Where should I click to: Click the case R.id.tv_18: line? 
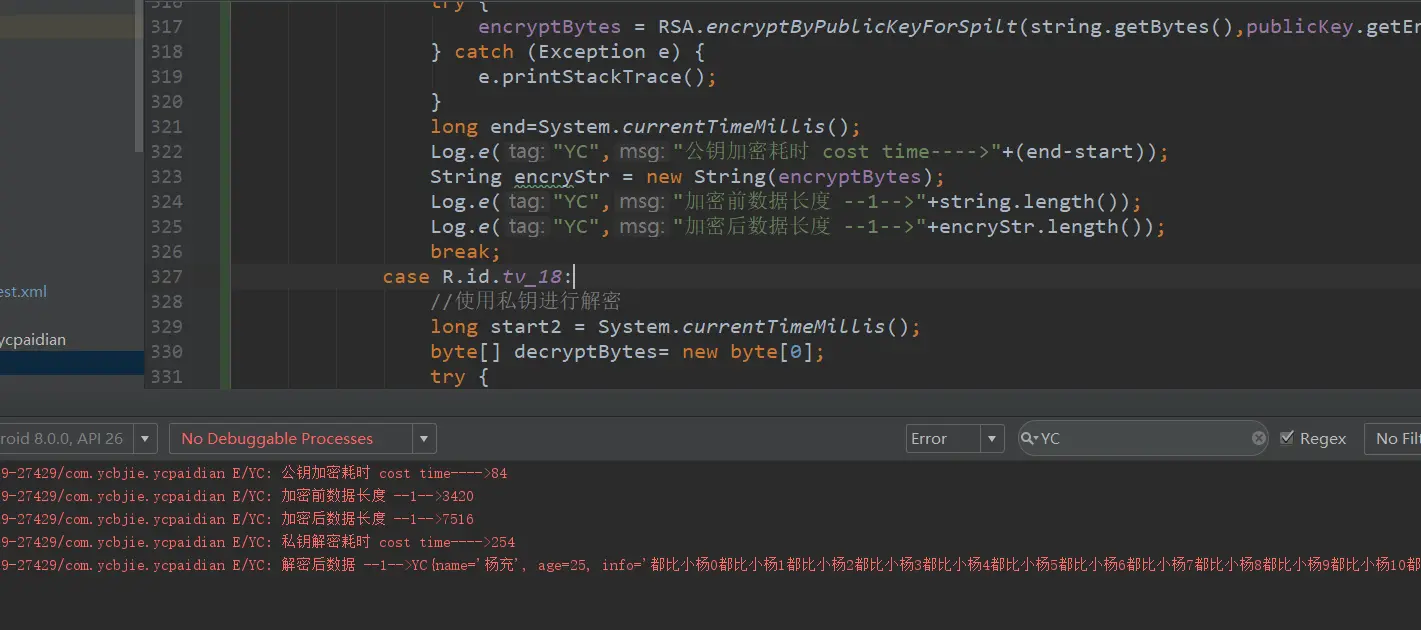point(478,277)
